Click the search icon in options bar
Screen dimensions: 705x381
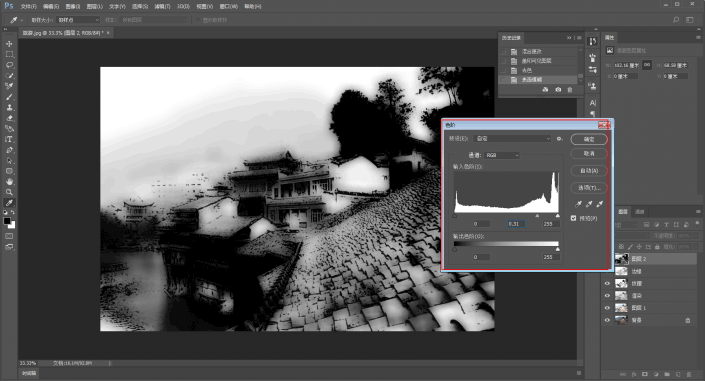676,20
